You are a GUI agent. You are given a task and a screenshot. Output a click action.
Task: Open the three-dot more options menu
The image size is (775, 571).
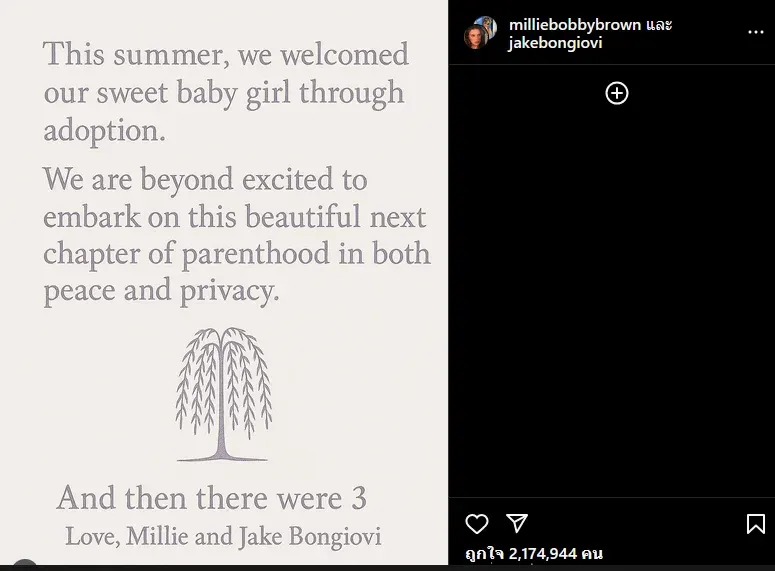tap(756, 33)
